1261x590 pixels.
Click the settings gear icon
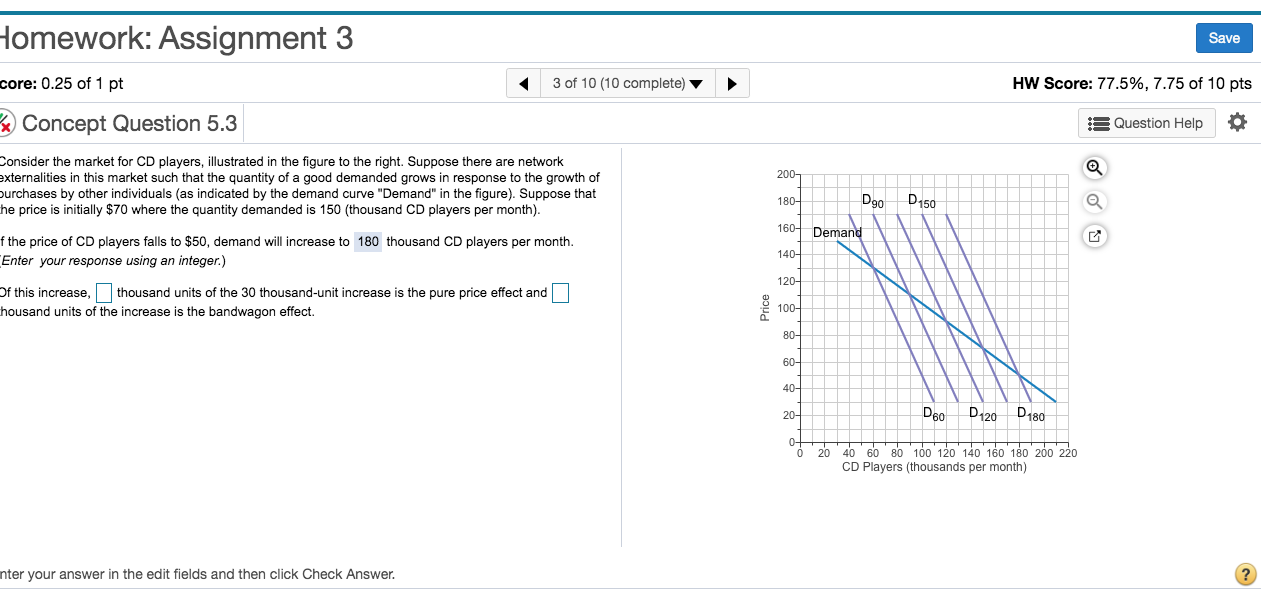pyautogui.click(x=1237, y=122)
